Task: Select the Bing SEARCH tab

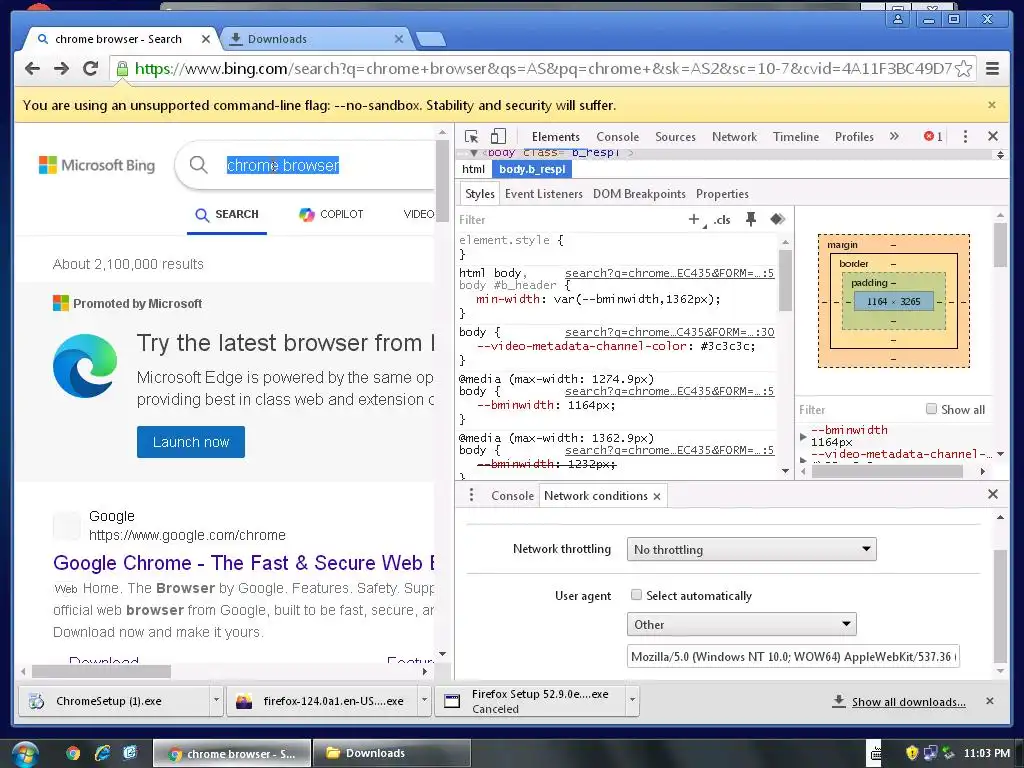Action: 227,214
